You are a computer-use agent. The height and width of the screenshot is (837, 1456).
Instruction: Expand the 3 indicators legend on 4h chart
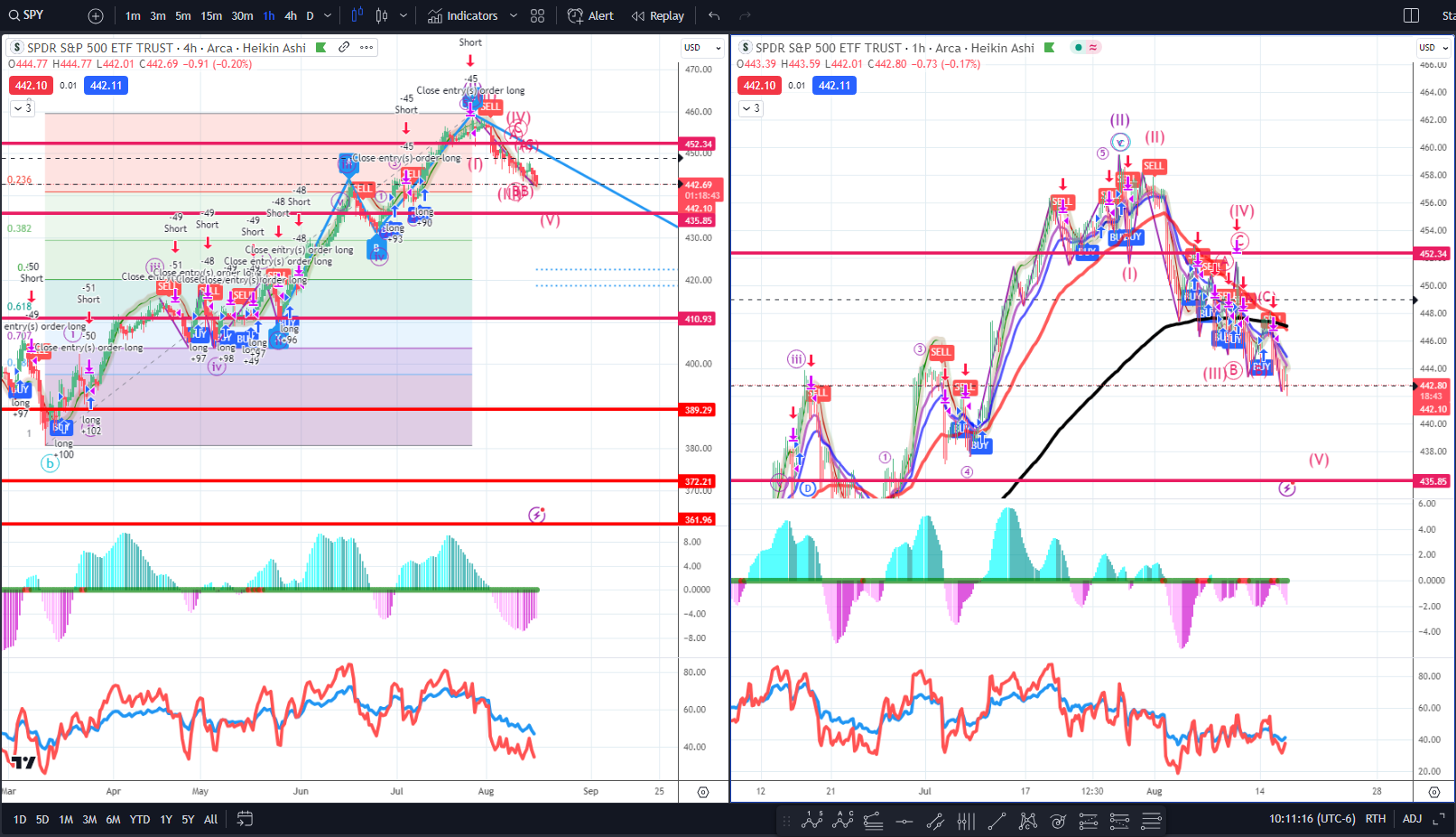coord(22,108)
